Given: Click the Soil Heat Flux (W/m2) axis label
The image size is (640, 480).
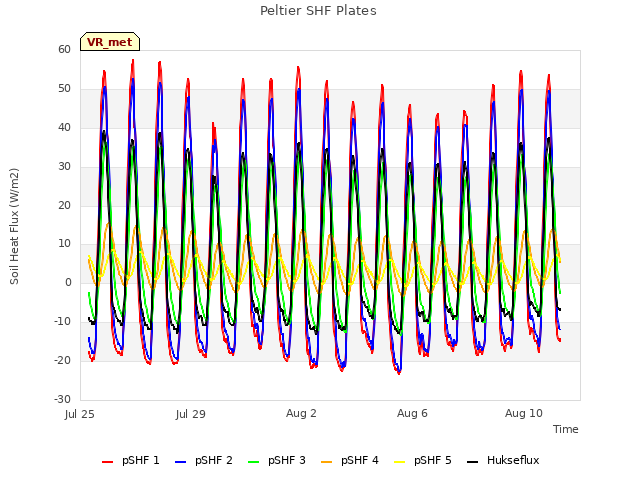Looking at the screenshot, I should click(x=14, y=226).
